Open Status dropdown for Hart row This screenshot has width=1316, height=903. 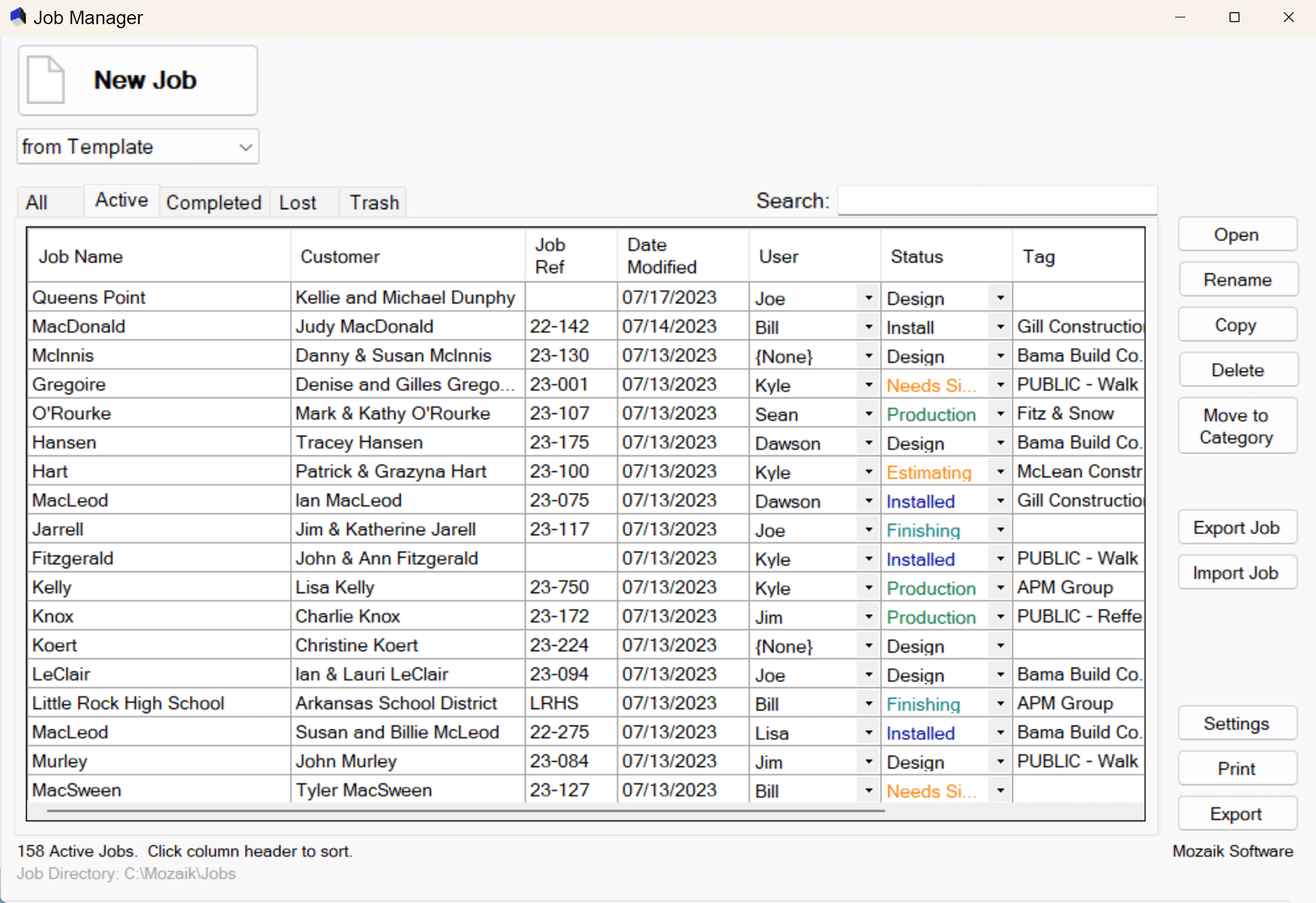pos(1000,472)
